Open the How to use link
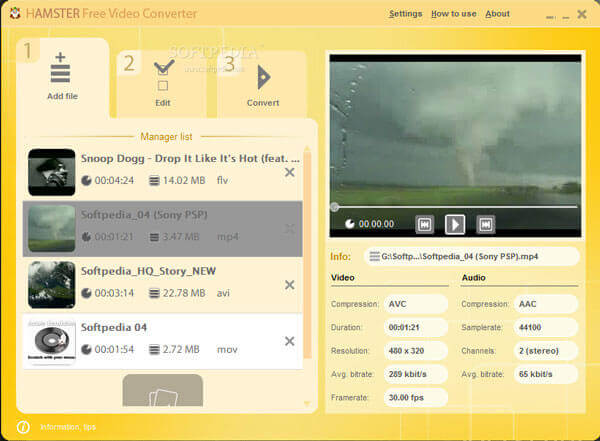 pos(454,14)
